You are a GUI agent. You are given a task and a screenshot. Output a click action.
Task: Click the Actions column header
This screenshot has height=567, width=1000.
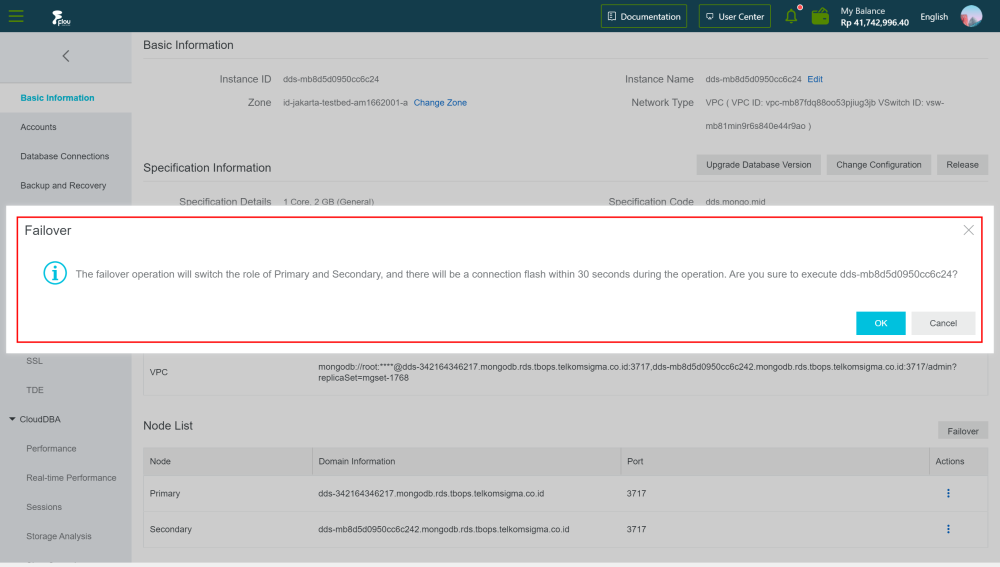[950, 461]
